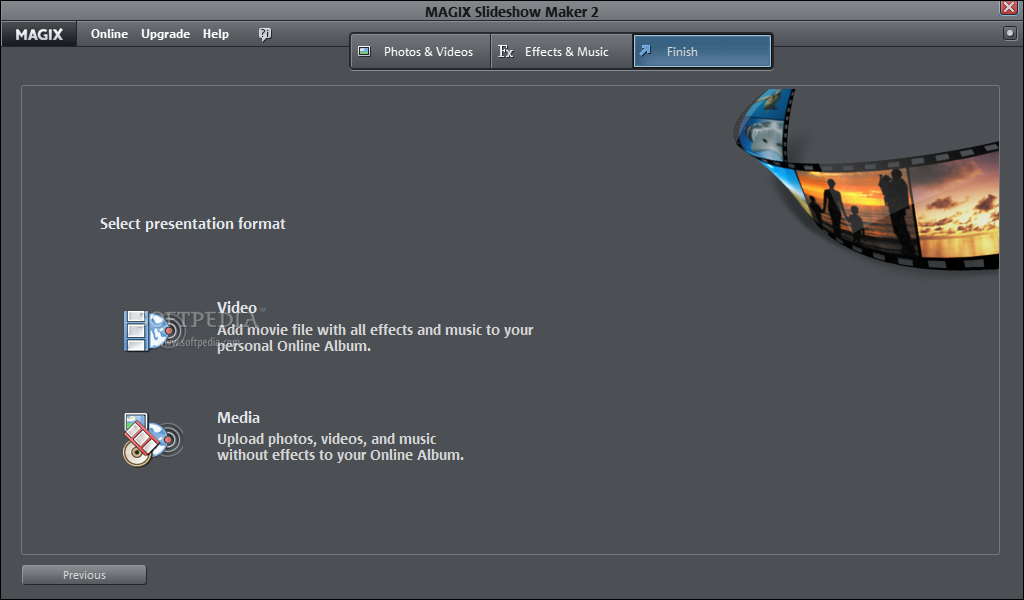Select the Media format title

tap(238, 417)
